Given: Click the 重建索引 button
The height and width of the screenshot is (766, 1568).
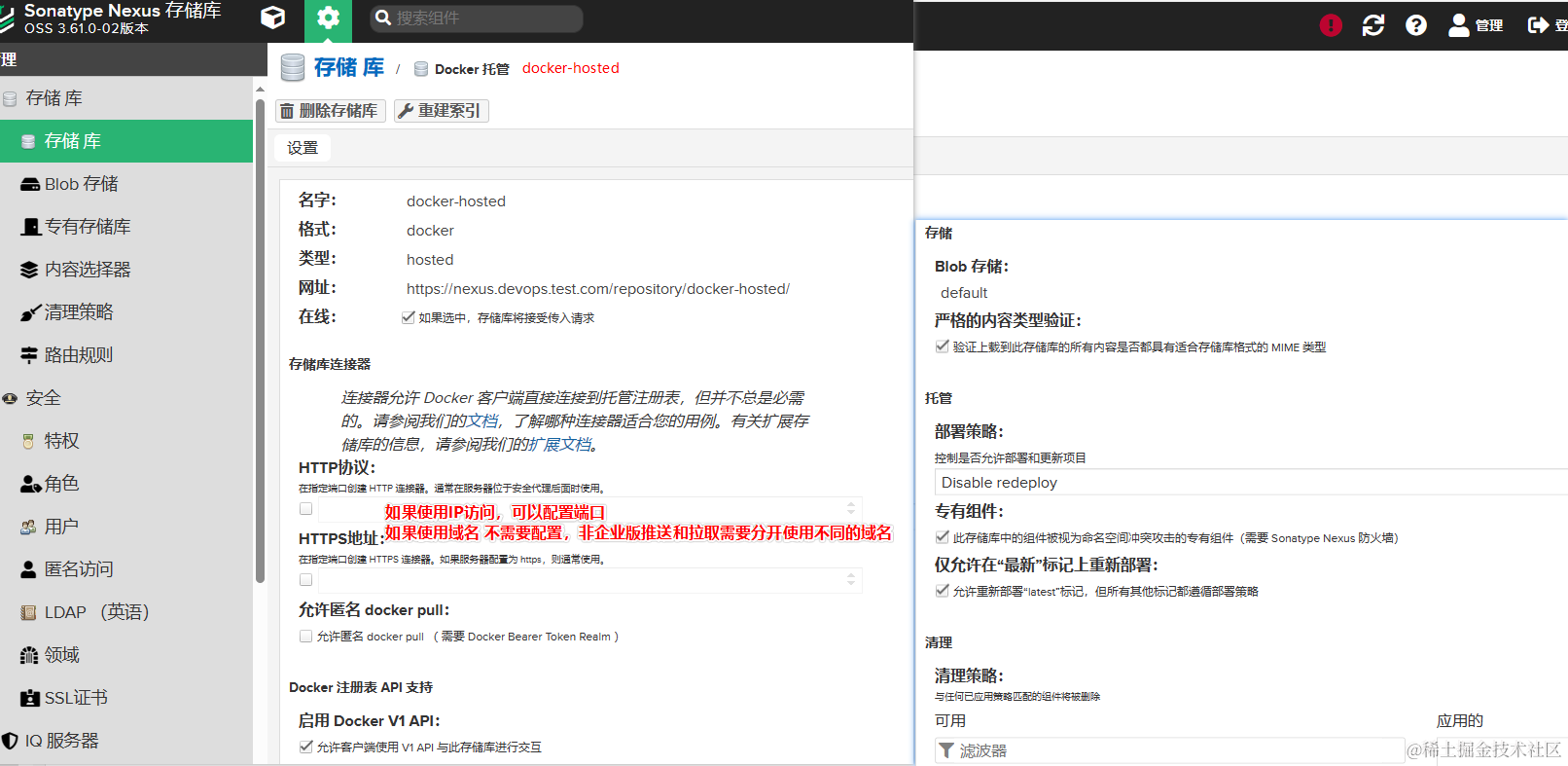Looking at the screenshot, I should pos(442,111).
